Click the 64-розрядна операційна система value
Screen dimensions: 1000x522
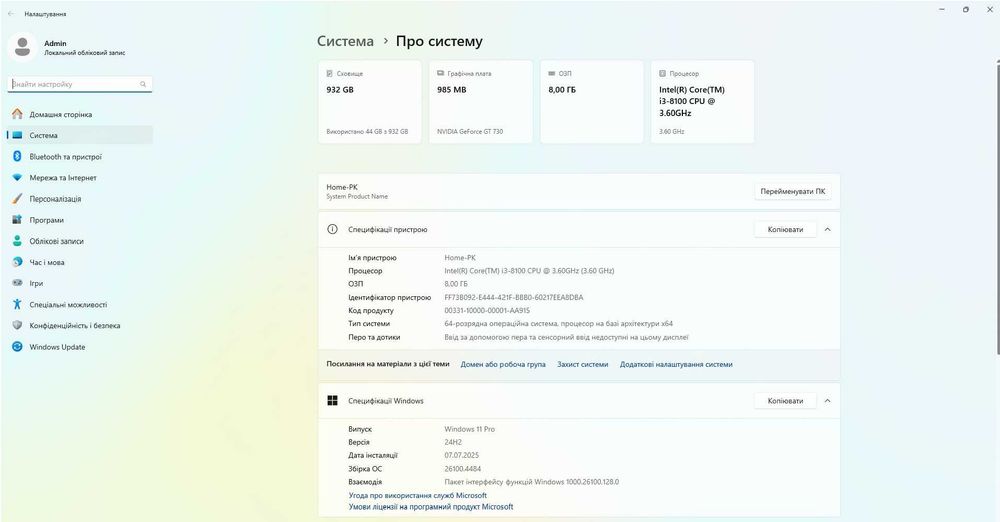coord(559,324)
